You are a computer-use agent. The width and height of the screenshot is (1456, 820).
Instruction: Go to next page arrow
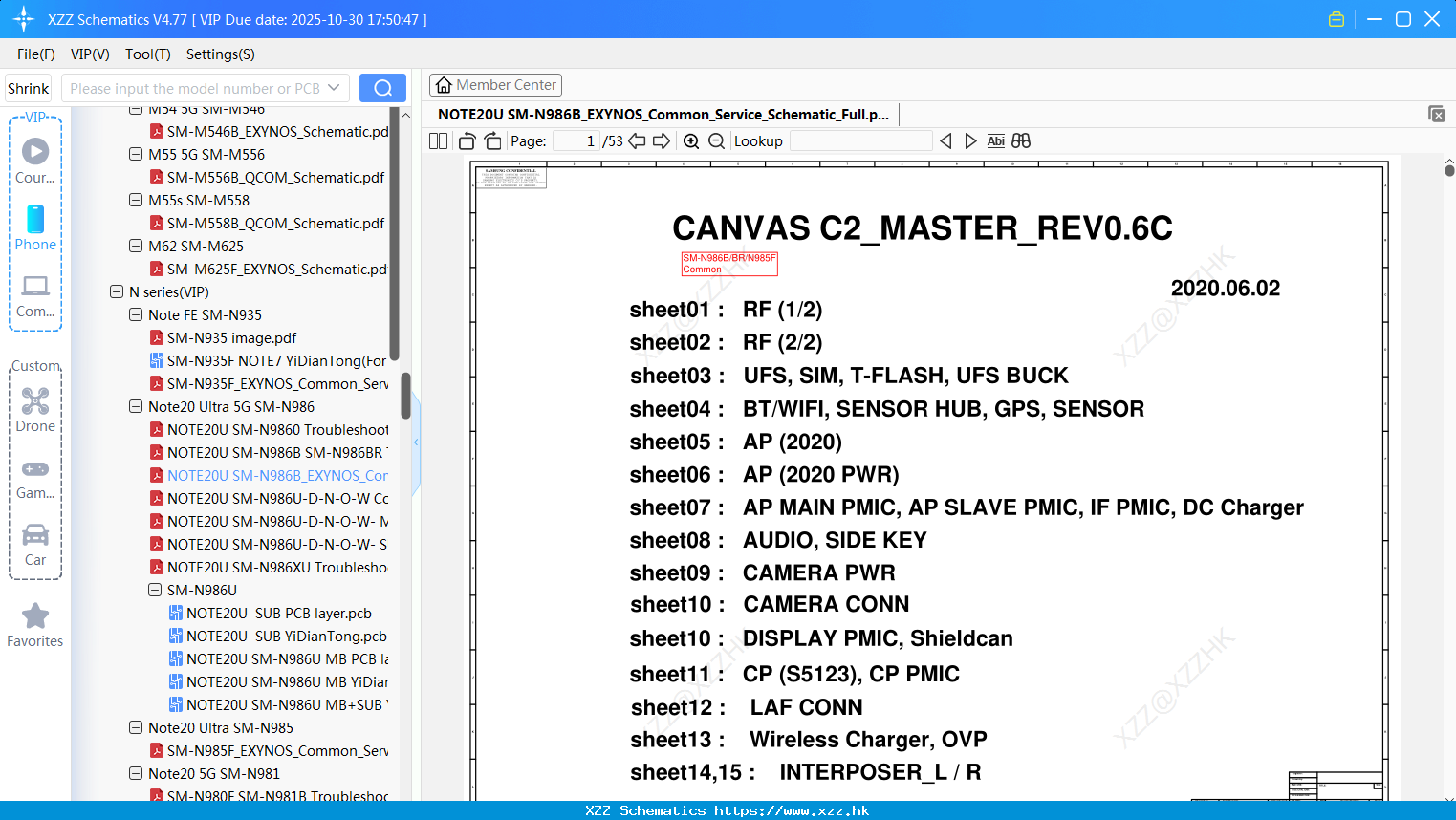pos(662,141)
